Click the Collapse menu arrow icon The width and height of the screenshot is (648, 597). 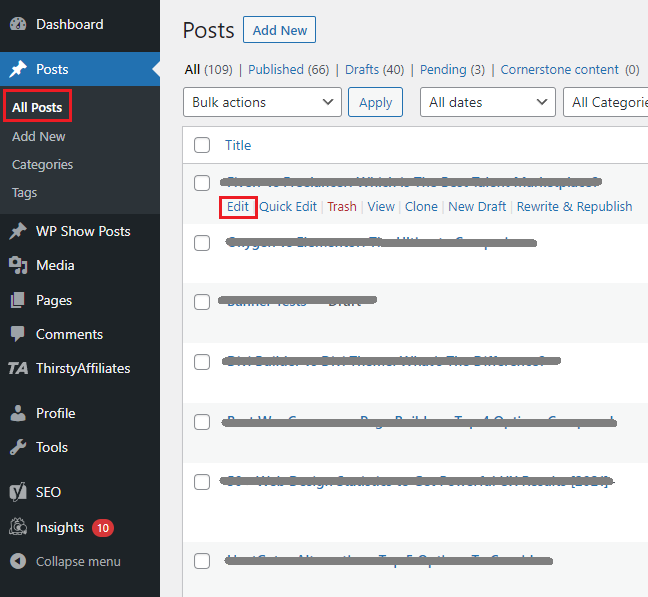18,561
